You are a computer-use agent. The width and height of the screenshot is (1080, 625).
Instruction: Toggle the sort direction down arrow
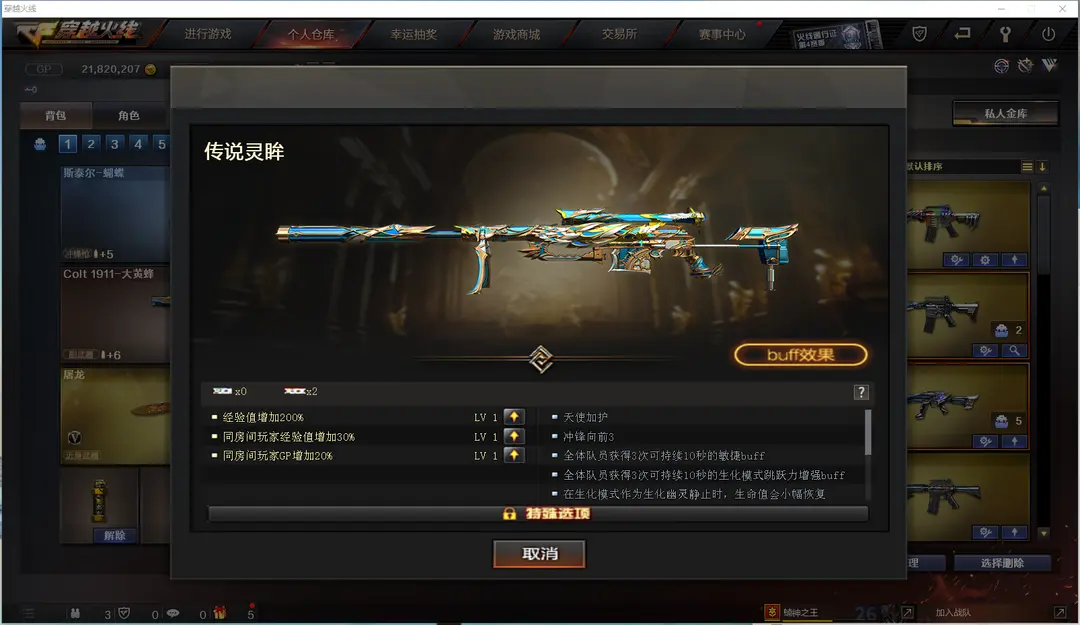pos(1043,167)
